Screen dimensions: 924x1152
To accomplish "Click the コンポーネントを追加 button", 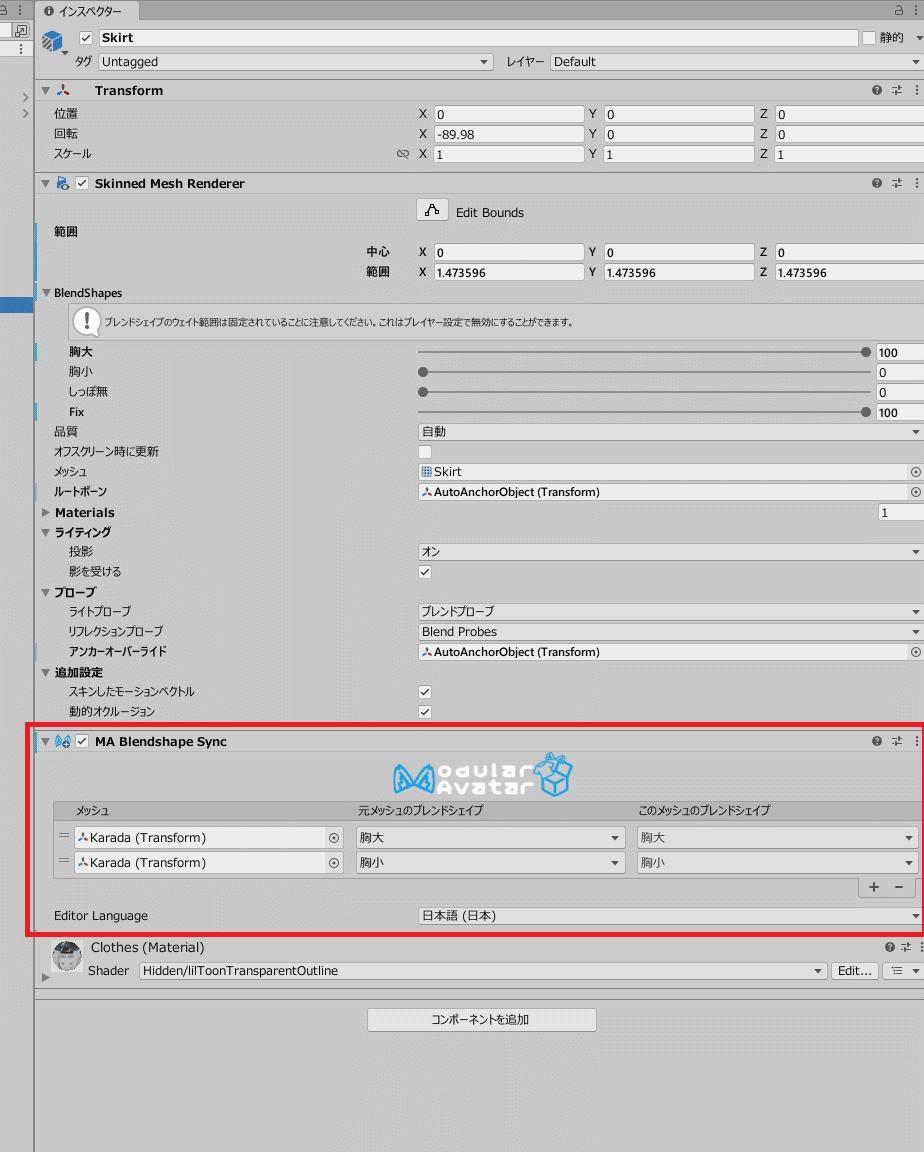I will (x=482, y=1020).
